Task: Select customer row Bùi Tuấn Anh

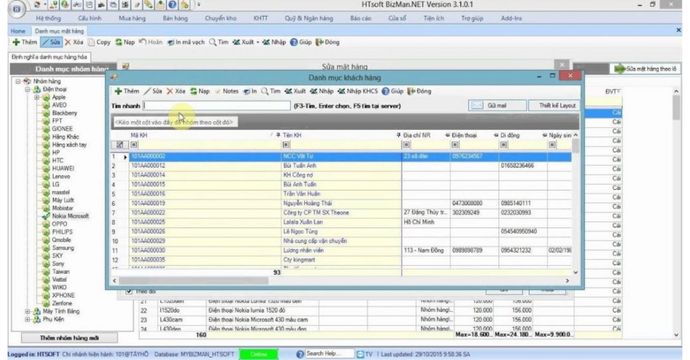Action: pyautogui.click(x=341, y=166)
